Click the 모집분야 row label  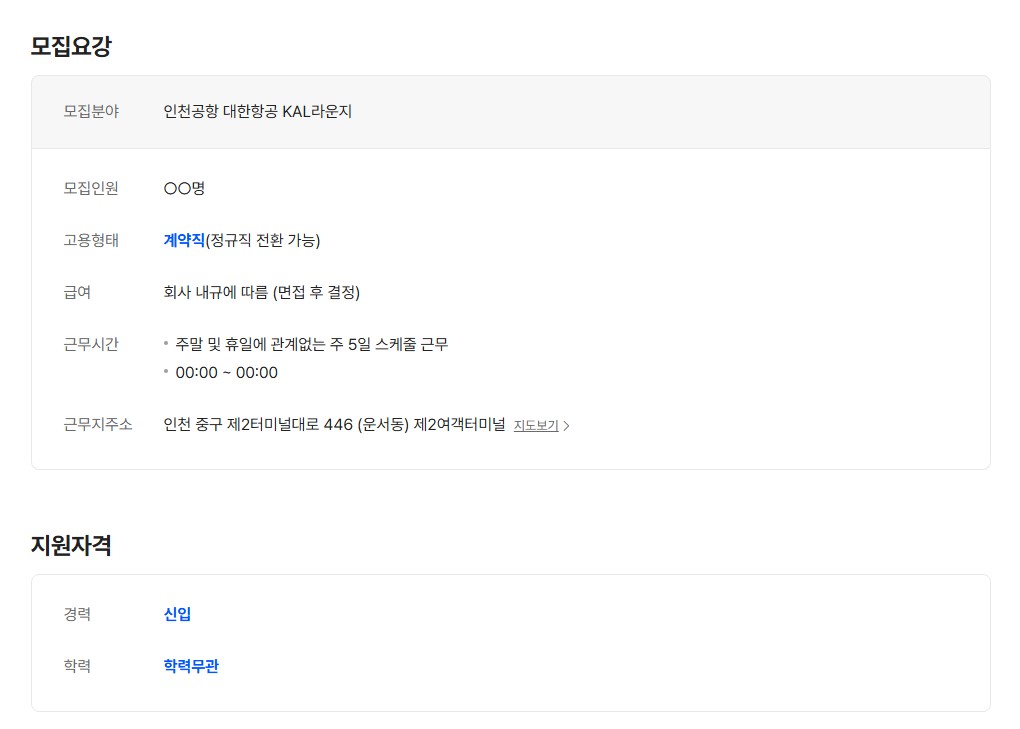[91, 112]
